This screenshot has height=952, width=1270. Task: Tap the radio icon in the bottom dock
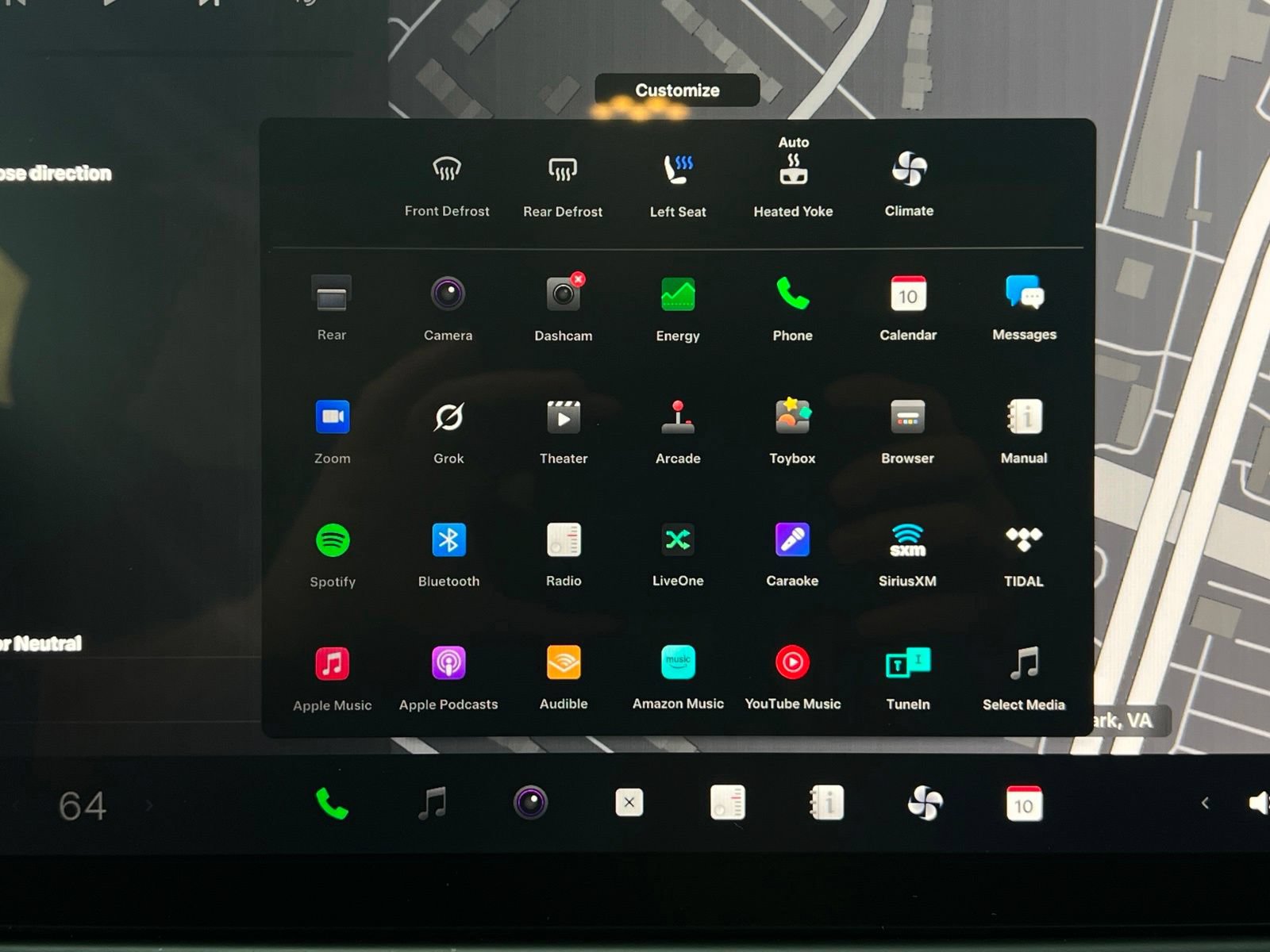pos(728,803)
